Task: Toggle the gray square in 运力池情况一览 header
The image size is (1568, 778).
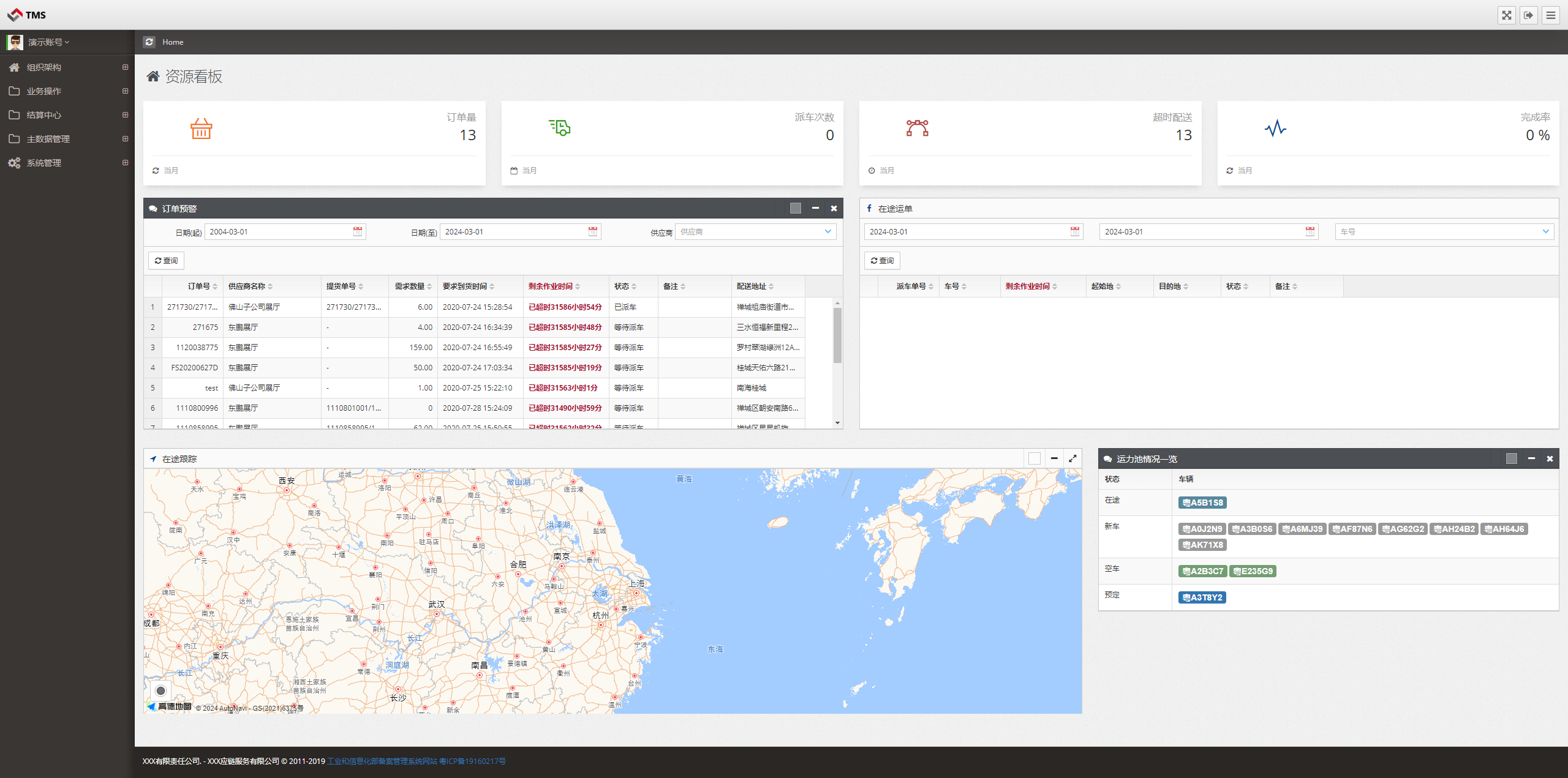Action: click(x=1512, y=458)
